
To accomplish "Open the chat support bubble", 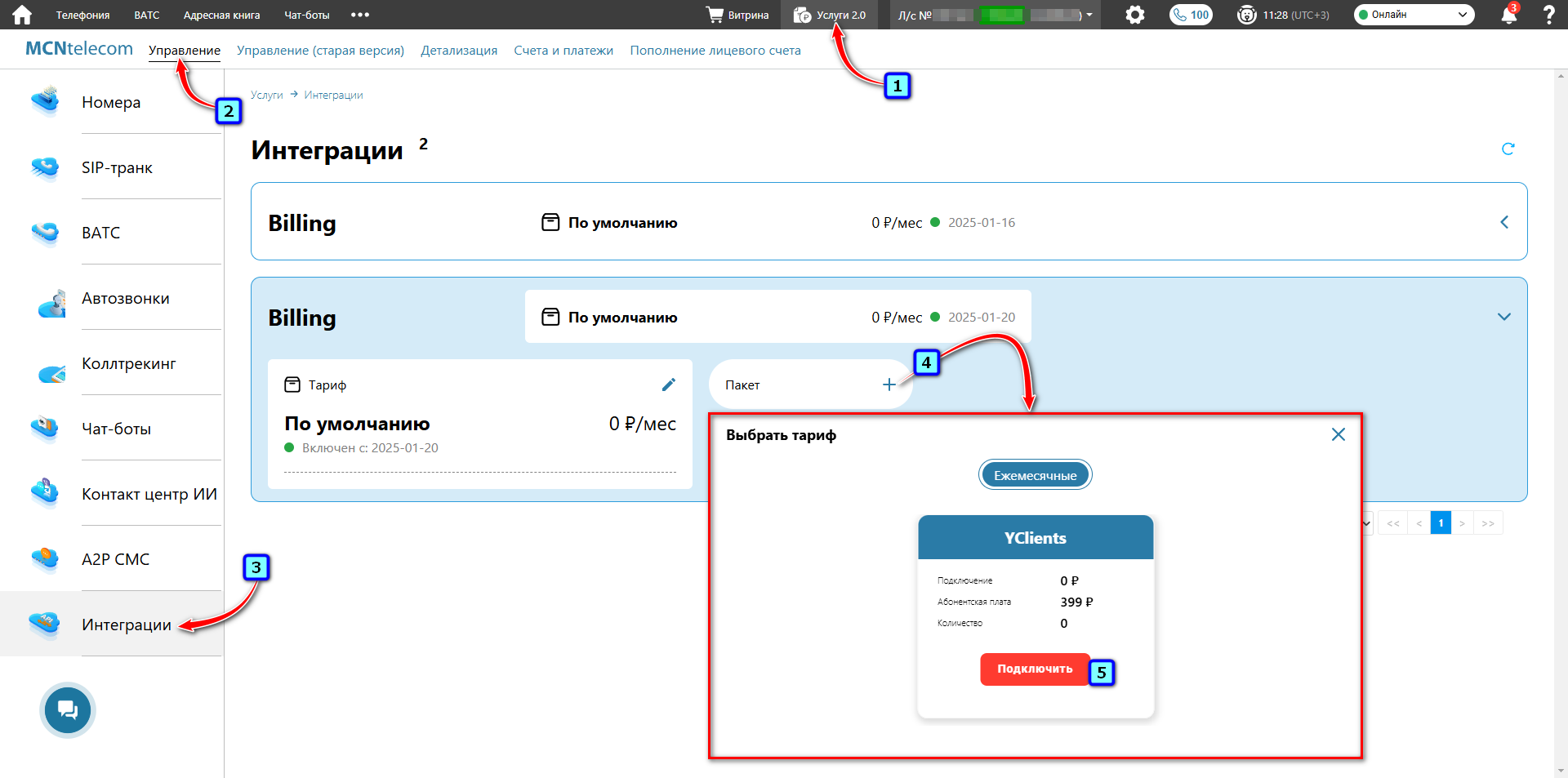I will 68,710.
